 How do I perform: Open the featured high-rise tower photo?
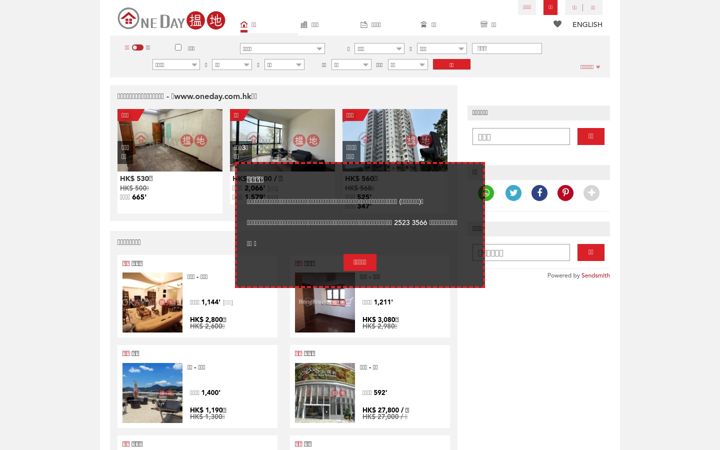(395, 136)
